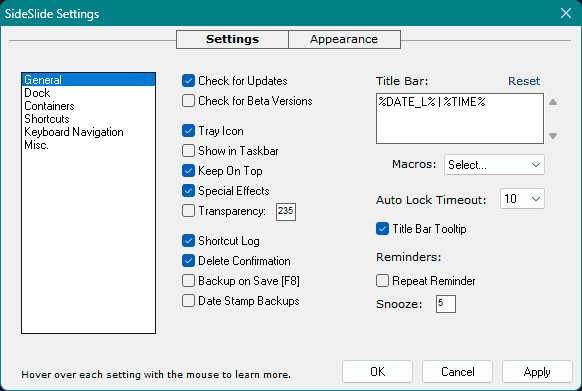Confirm settings with OK button

click(x=377, y=371)
